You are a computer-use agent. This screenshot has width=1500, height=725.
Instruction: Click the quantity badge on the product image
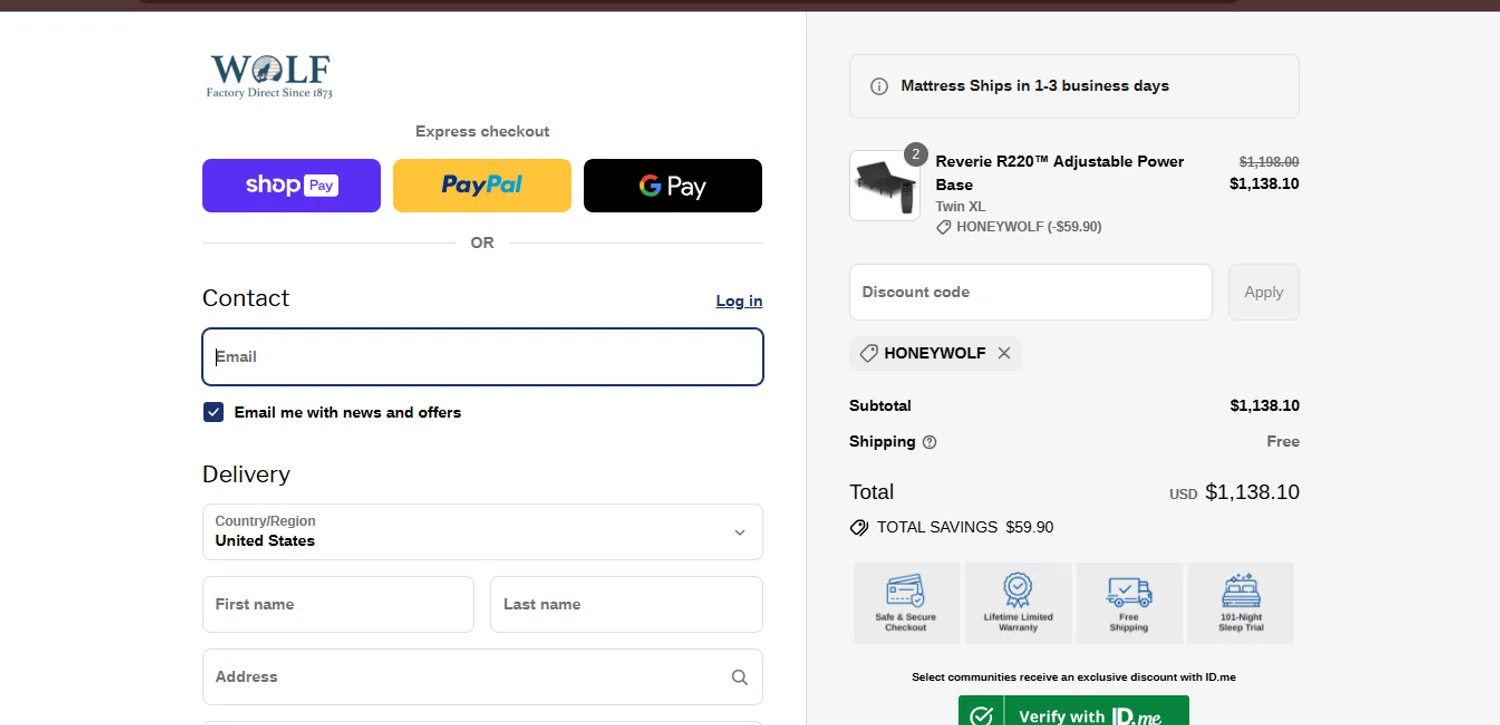915,154
